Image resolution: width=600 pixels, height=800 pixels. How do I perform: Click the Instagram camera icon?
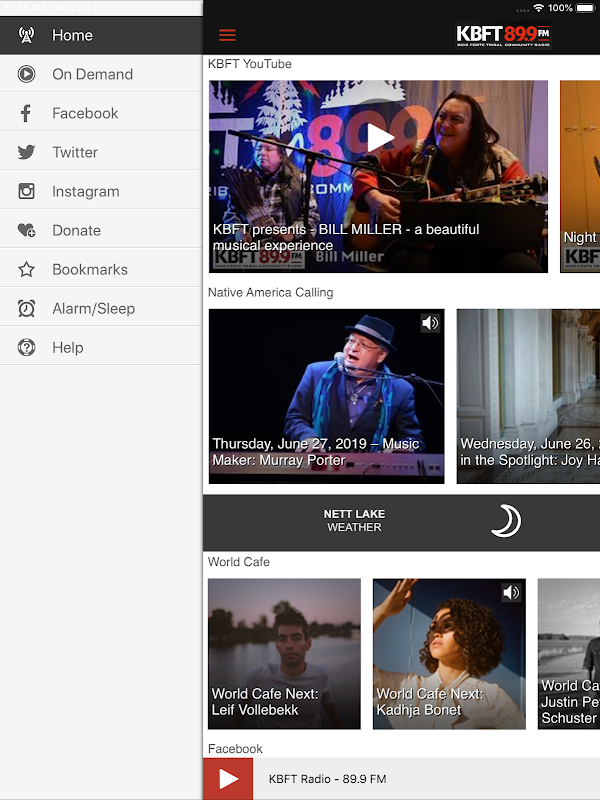coord(27,191)
